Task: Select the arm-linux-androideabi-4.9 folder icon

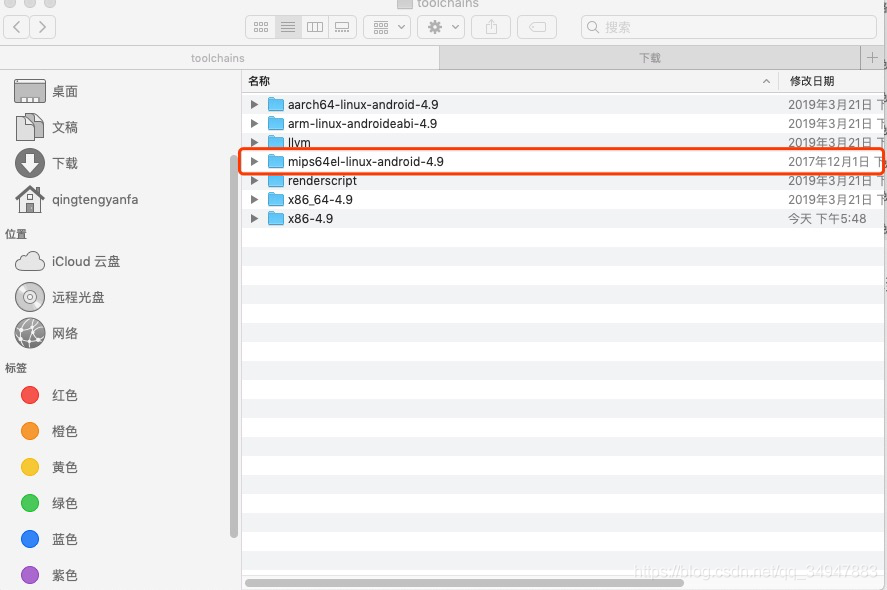Action: coord(275,123)
